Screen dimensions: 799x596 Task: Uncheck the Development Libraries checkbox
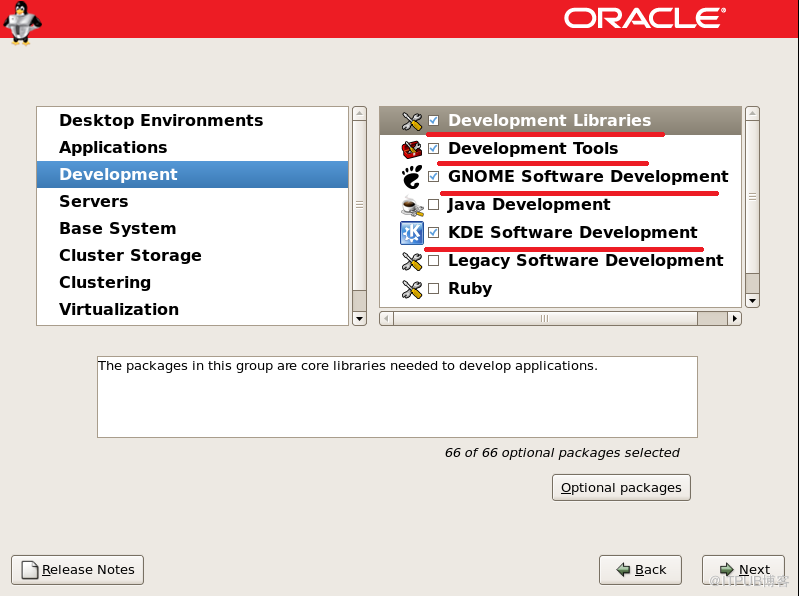(434, 121)
